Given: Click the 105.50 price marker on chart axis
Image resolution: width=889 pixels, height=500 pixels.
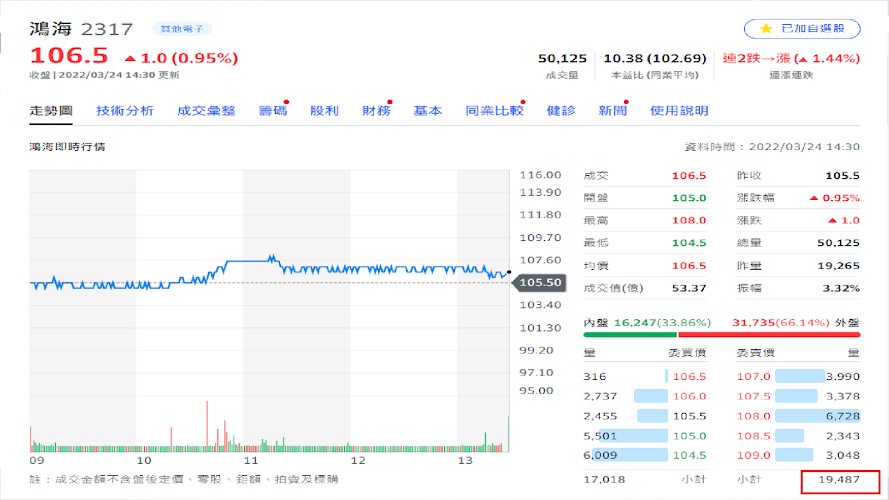Looking at the screenshot, I should pyautogui.click(x=539, y=282).
